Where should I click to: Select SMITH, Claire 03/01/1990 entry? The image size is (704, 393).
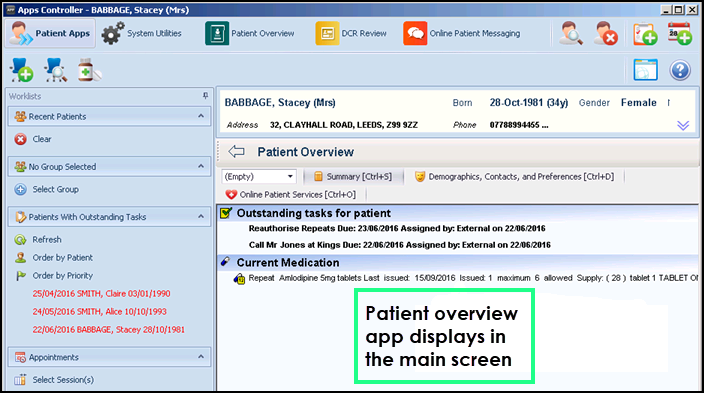[x=101, y=294]
